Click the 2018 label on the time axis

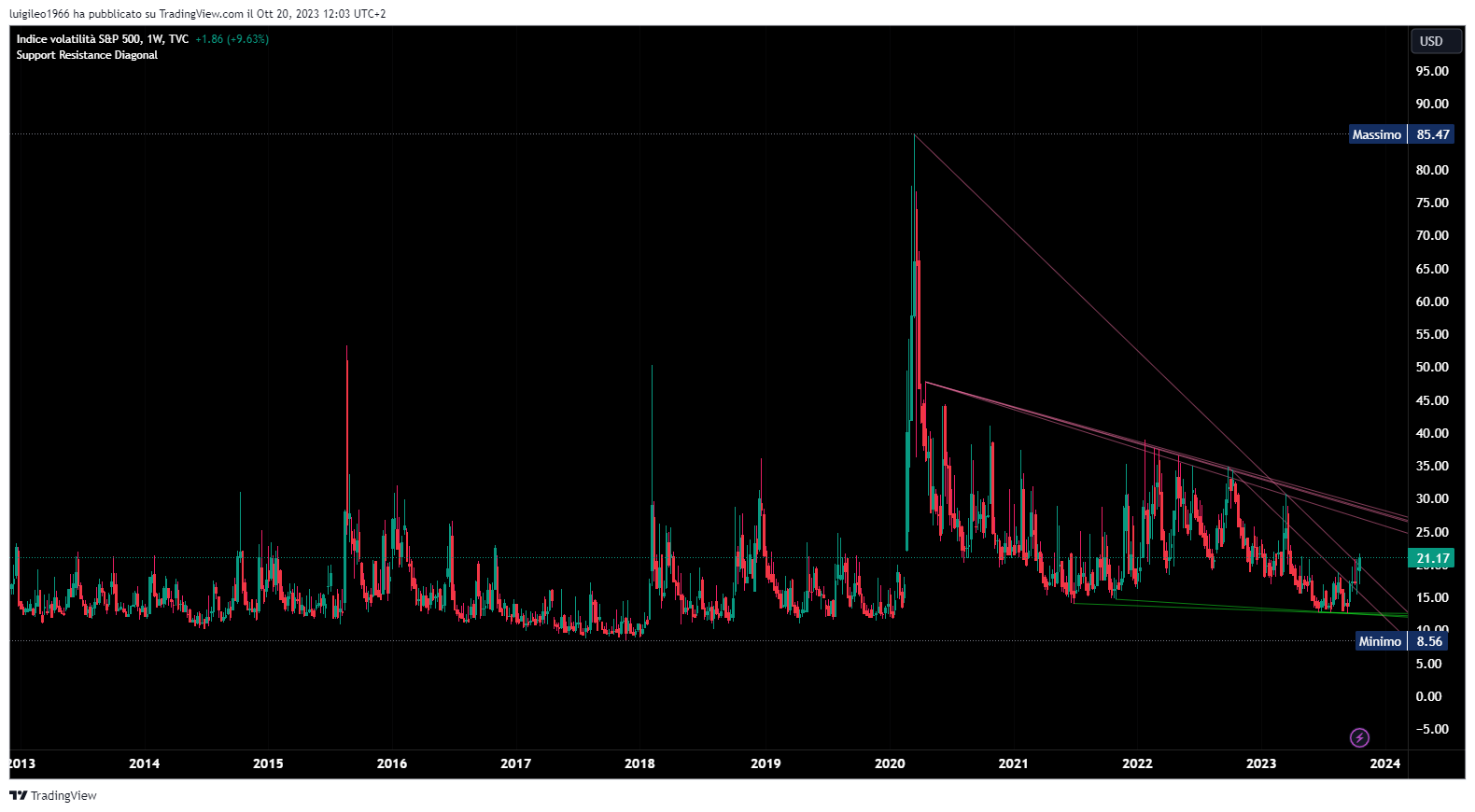[x=639, y=763]
